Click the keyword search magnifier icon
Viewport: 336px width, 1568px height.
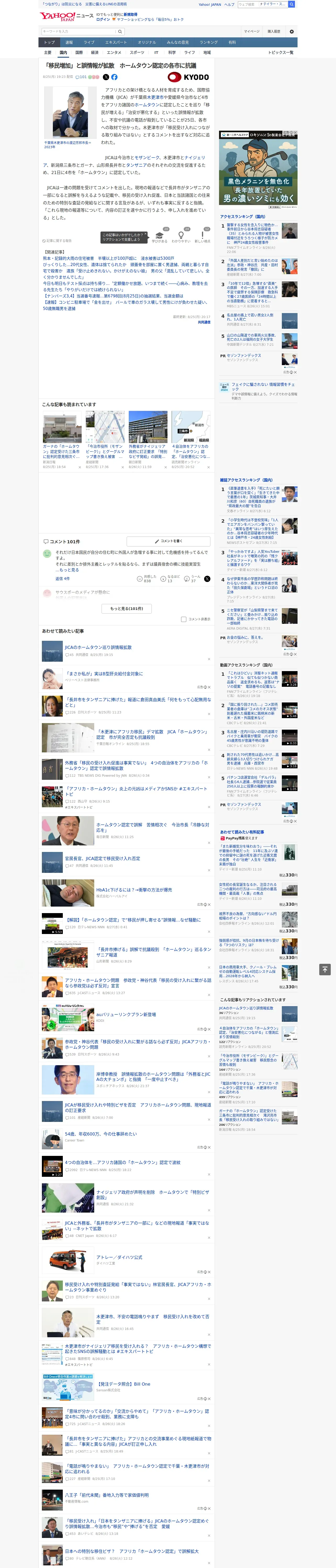click(120, 31)
